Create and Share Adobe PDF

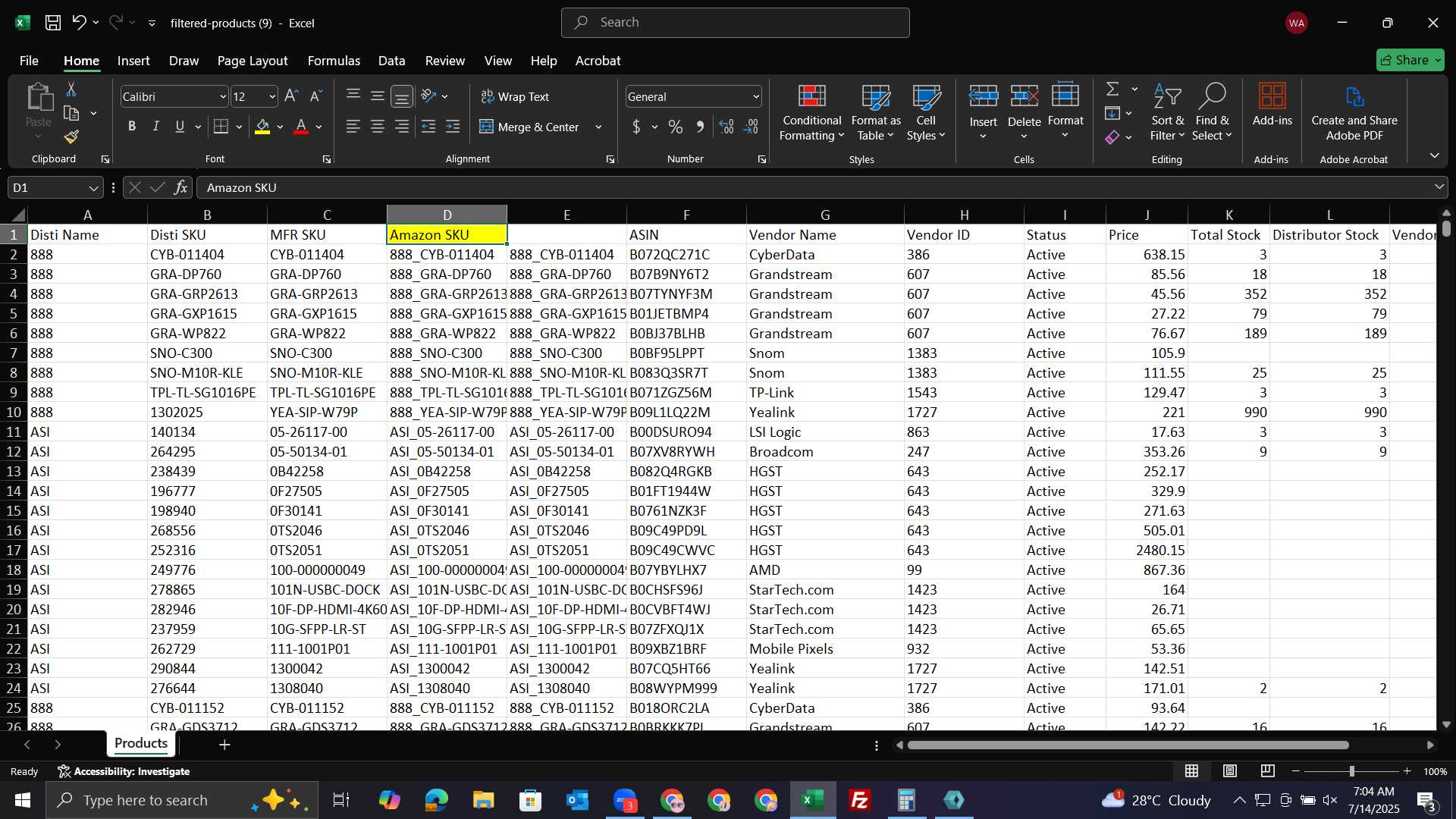click(1354, 112)
